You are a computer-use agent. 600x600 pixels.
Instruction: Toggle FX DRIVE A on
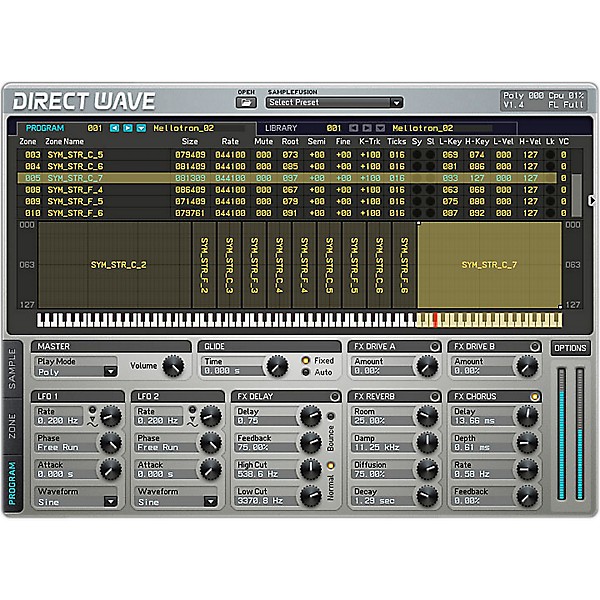(434, 347)
